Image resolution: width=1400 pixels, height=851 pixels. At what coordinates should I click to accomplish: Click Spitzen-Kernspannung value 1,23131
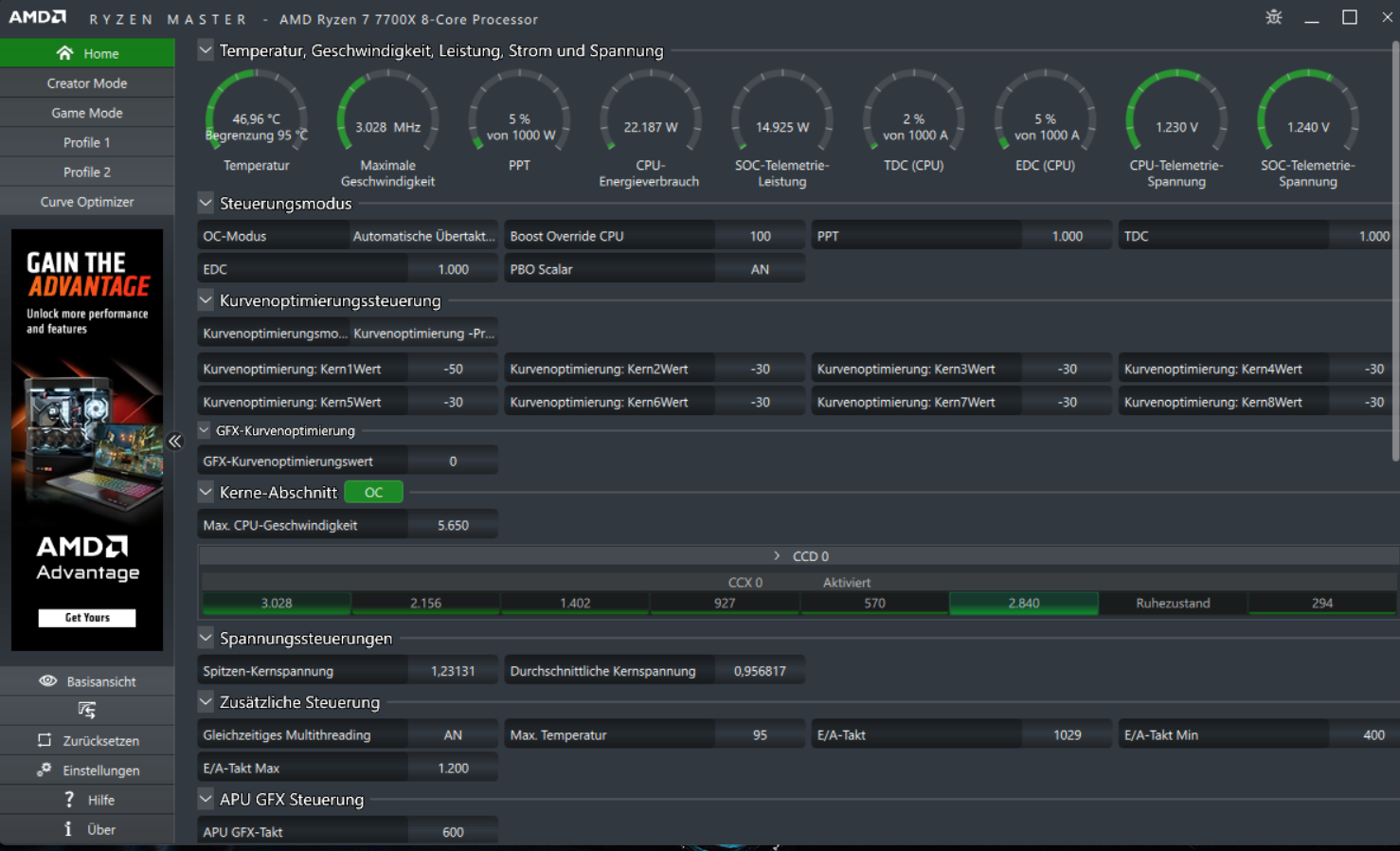(453, 671)
